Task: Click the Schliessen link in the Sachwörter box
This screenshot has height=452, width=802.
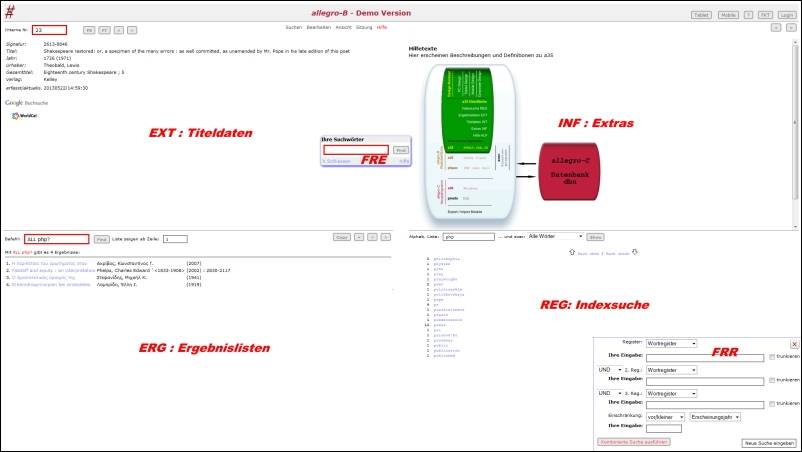Action: point(336,162)
